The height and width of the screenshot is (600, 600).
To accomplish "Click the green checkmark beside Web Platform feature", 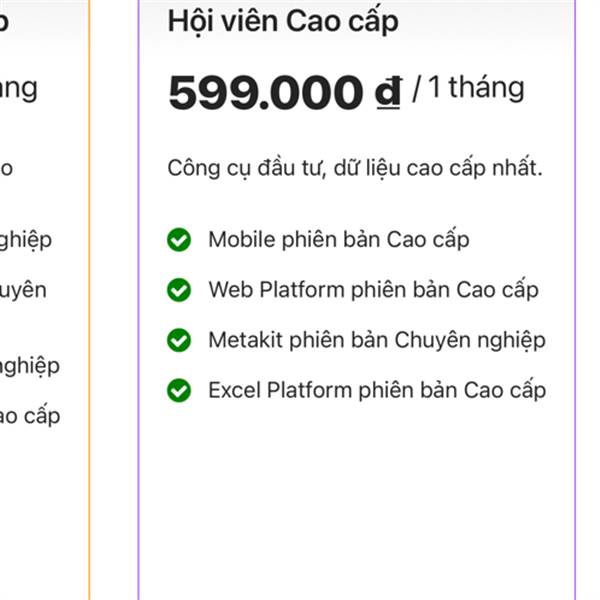I will (179, 290).
